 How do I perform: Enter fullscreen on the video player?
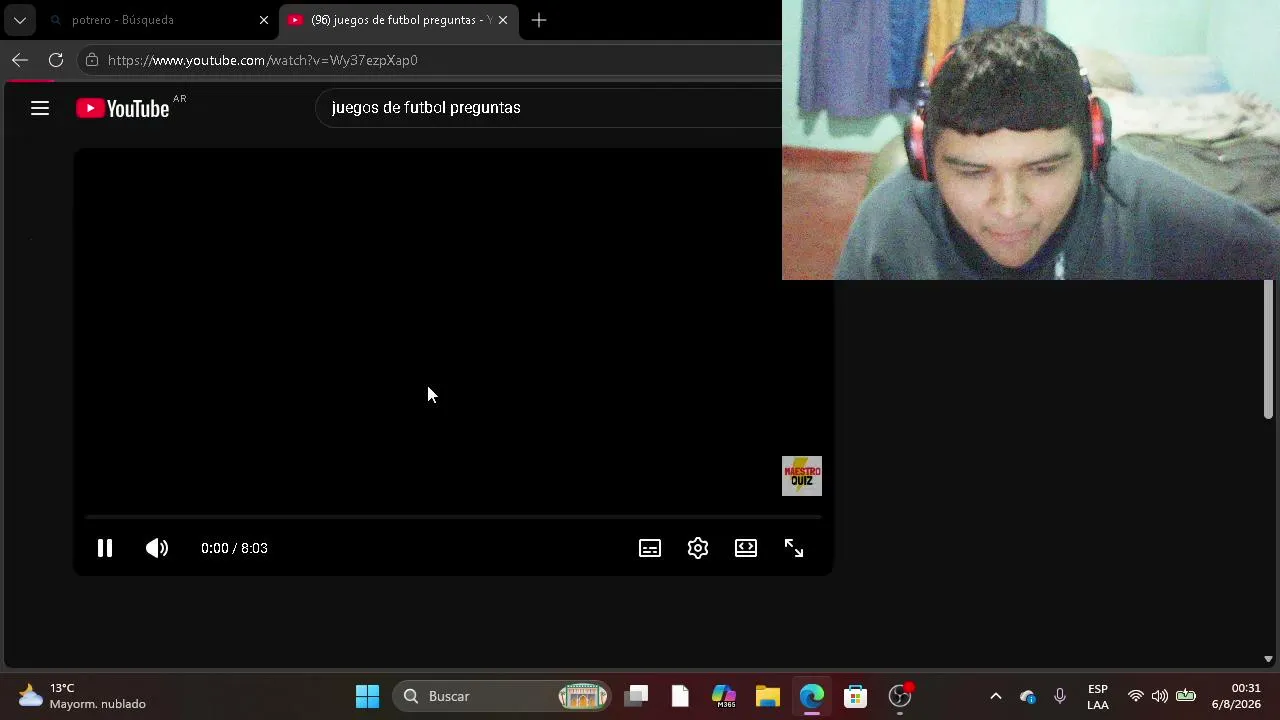click(x=794, y=548)
